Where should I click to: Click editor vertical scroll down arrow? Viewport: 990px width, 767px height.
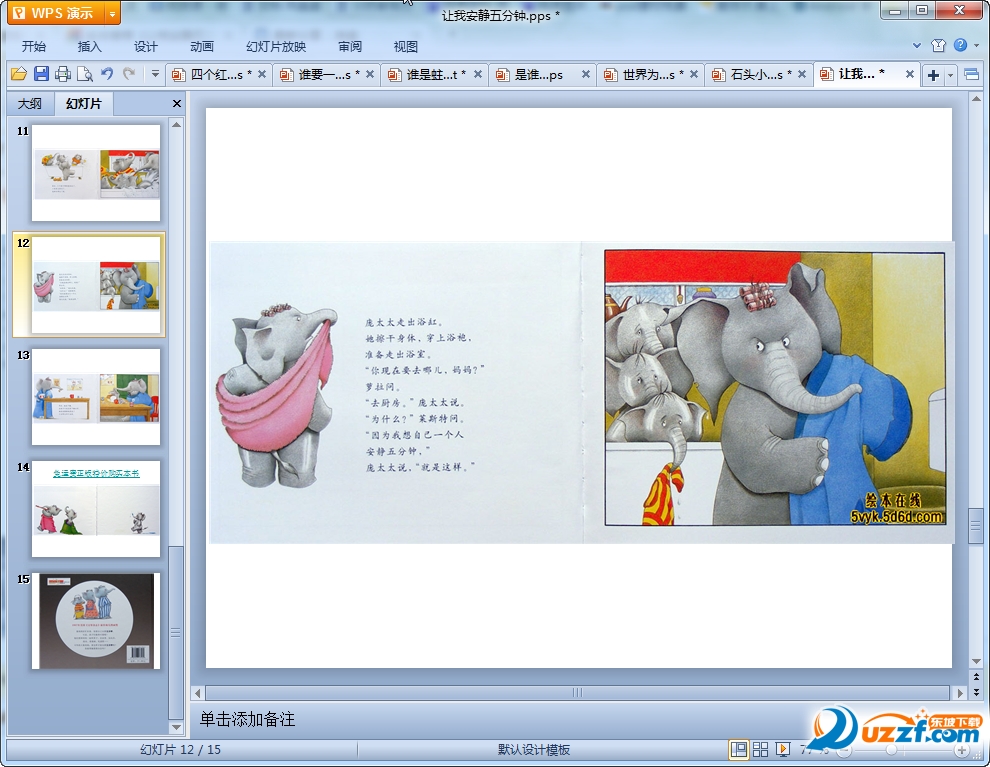pyautogui.click(x=976, y=661)
